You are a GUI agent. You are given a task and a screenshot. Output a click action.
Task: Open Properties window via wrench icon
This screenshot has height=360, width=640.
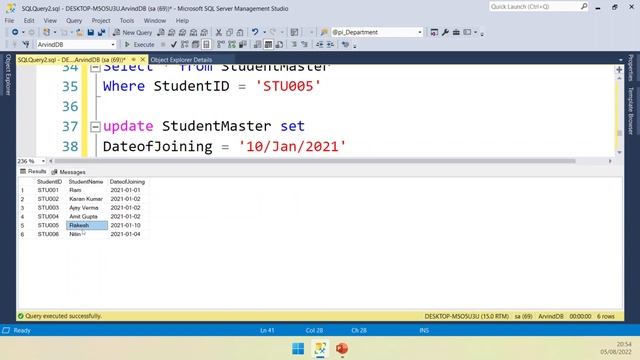click(445, 32)
